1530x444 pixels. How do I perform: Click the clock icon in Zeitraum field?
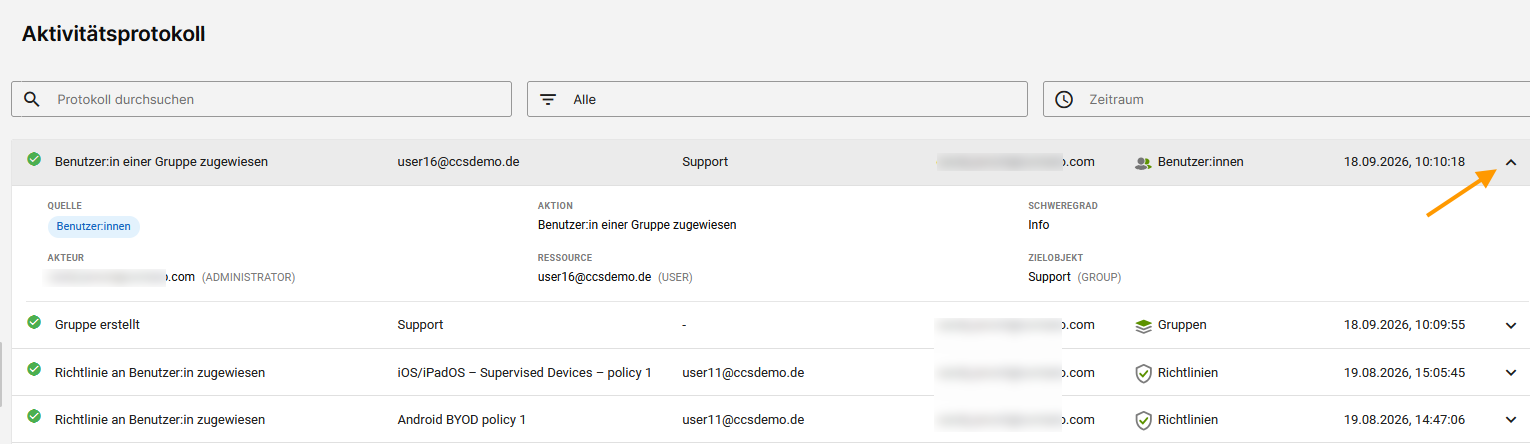pos(1064,99)
